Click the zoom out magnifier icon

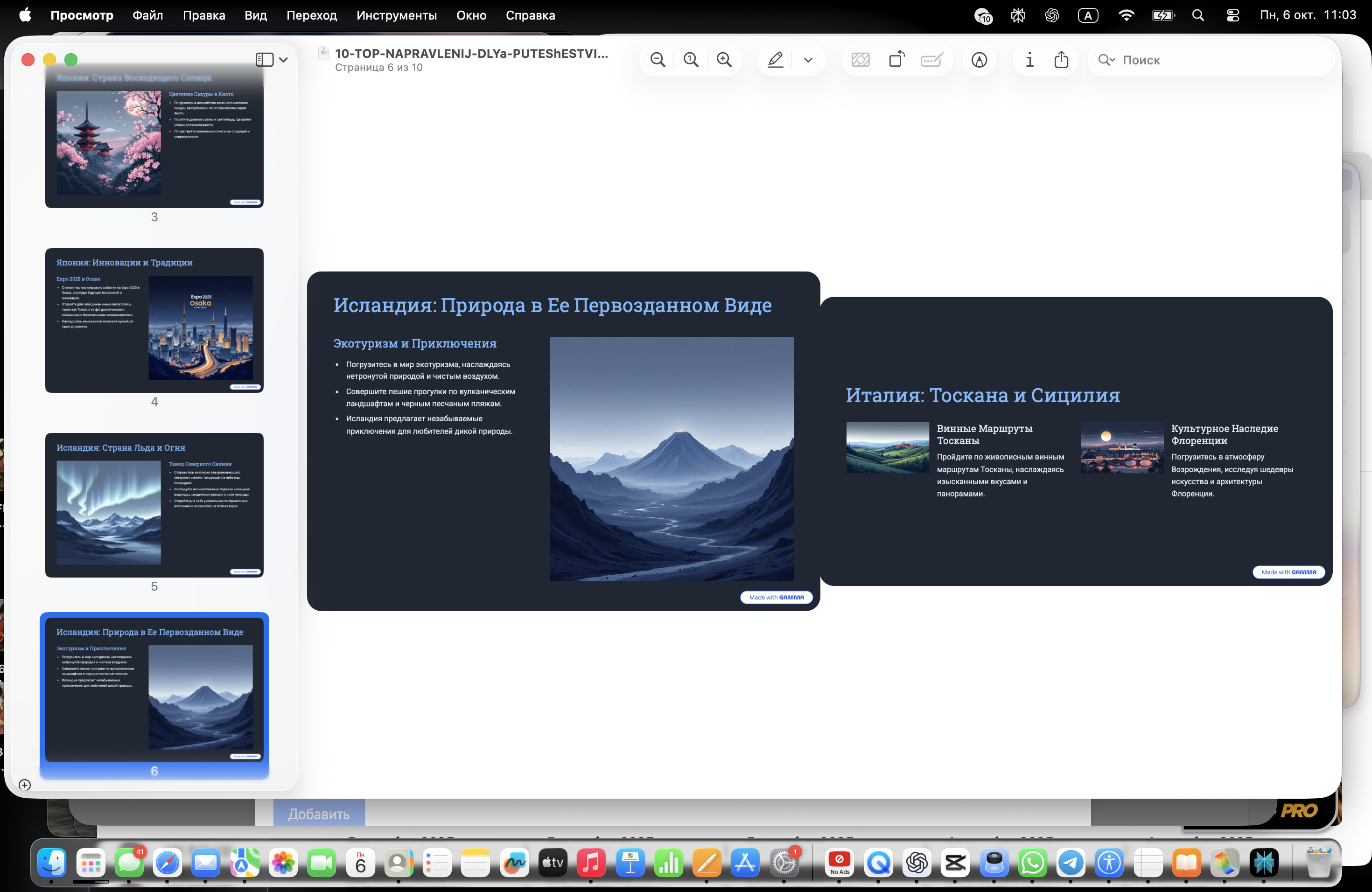tap(657, 60)
